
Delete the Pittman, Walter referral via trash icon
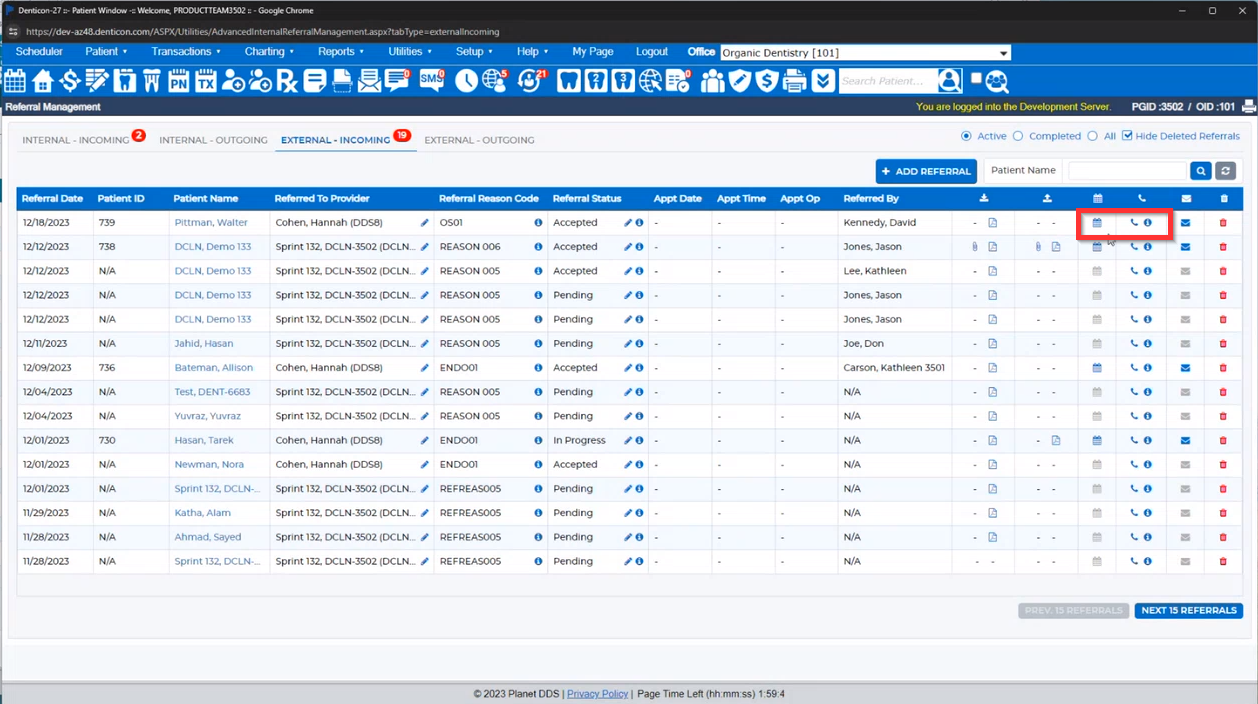click(x=1223, y=223)
